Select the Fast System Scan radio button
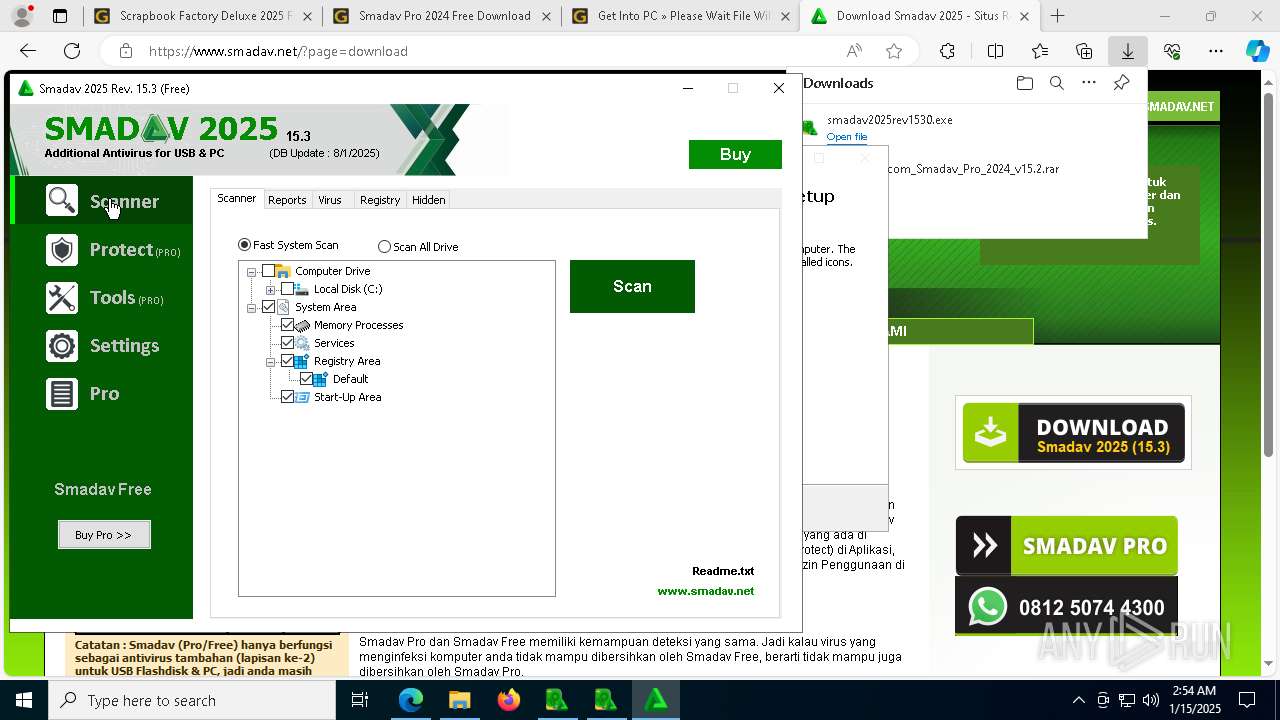The image size is (1280, 720). 244,245
